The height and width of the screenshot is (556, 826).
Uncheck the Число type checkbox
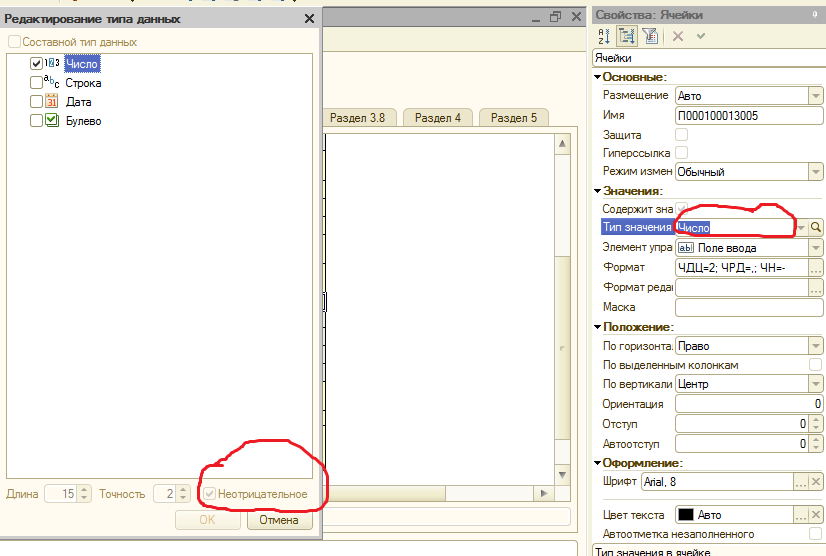click(x=37, y=64)
